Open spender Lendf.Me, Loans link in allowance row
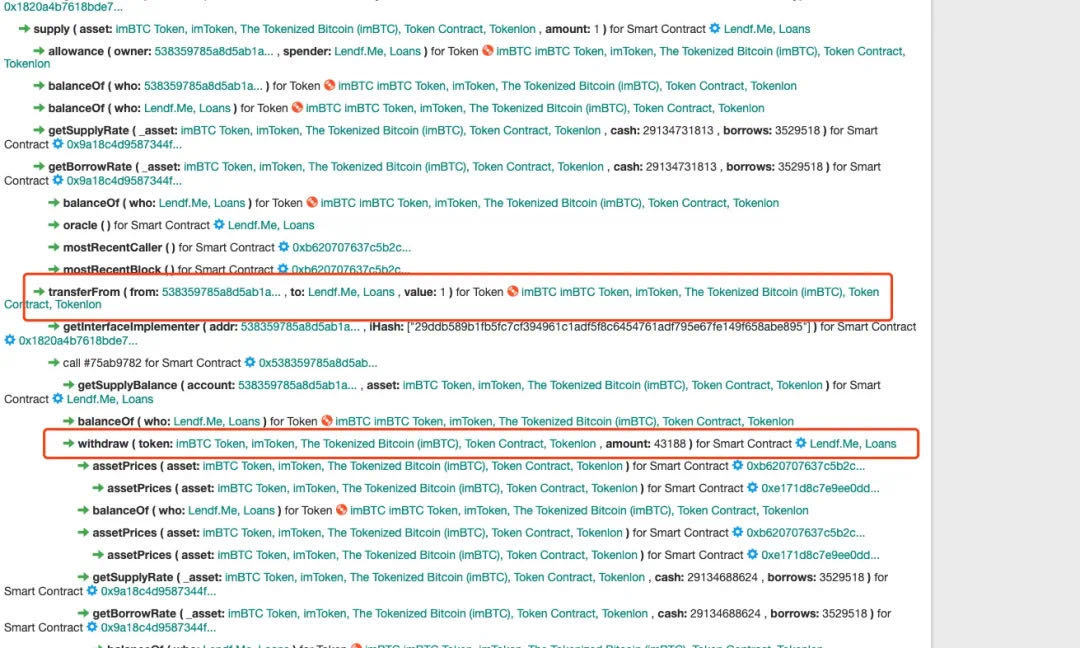 (x=377, y=51)
